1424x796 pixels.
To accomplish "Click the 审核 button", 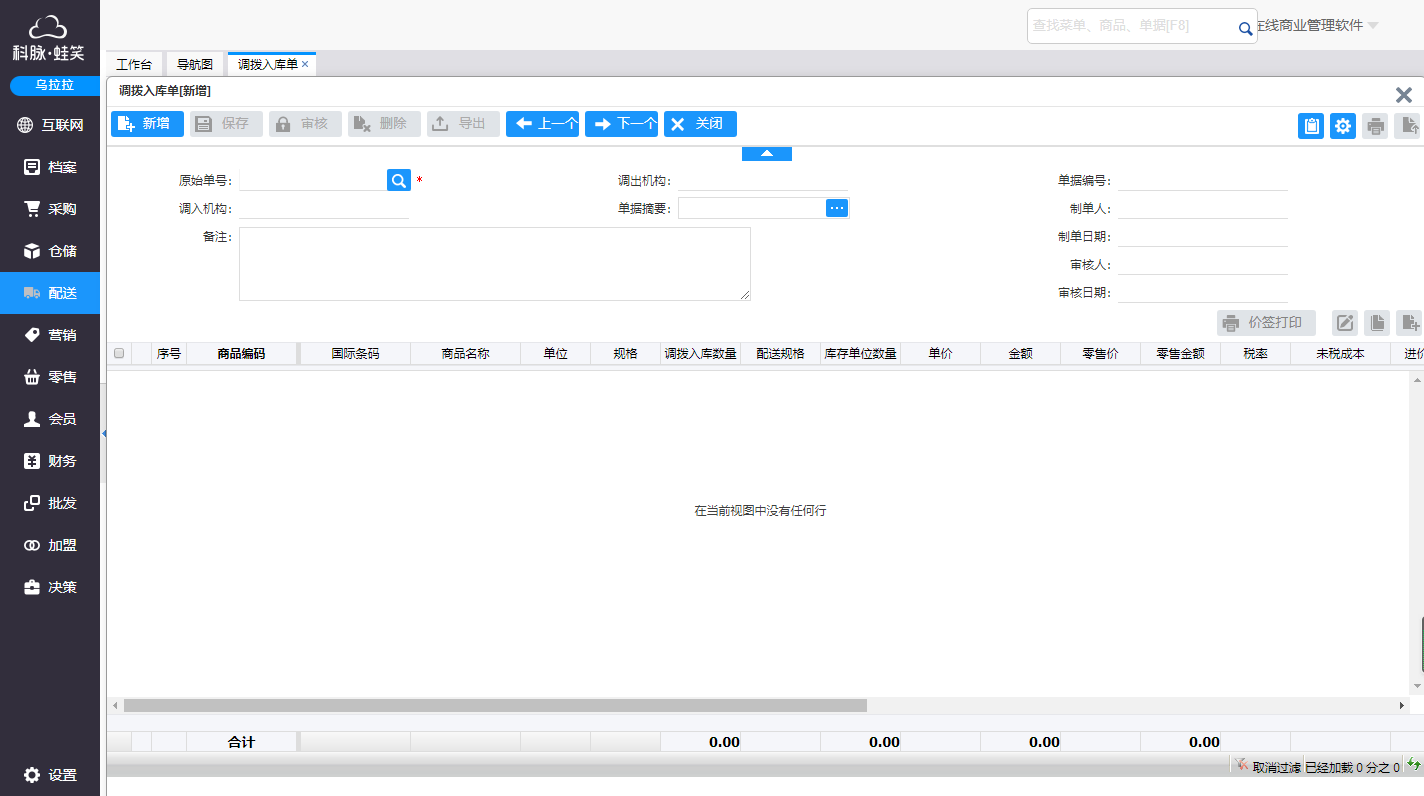I will pyautogui.click(x=305, y=124).
